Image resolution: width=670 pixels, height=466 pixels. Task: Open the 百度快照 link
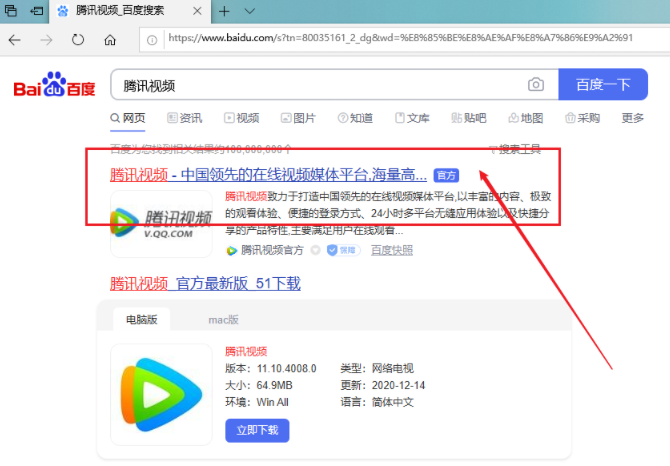point(391,250)
